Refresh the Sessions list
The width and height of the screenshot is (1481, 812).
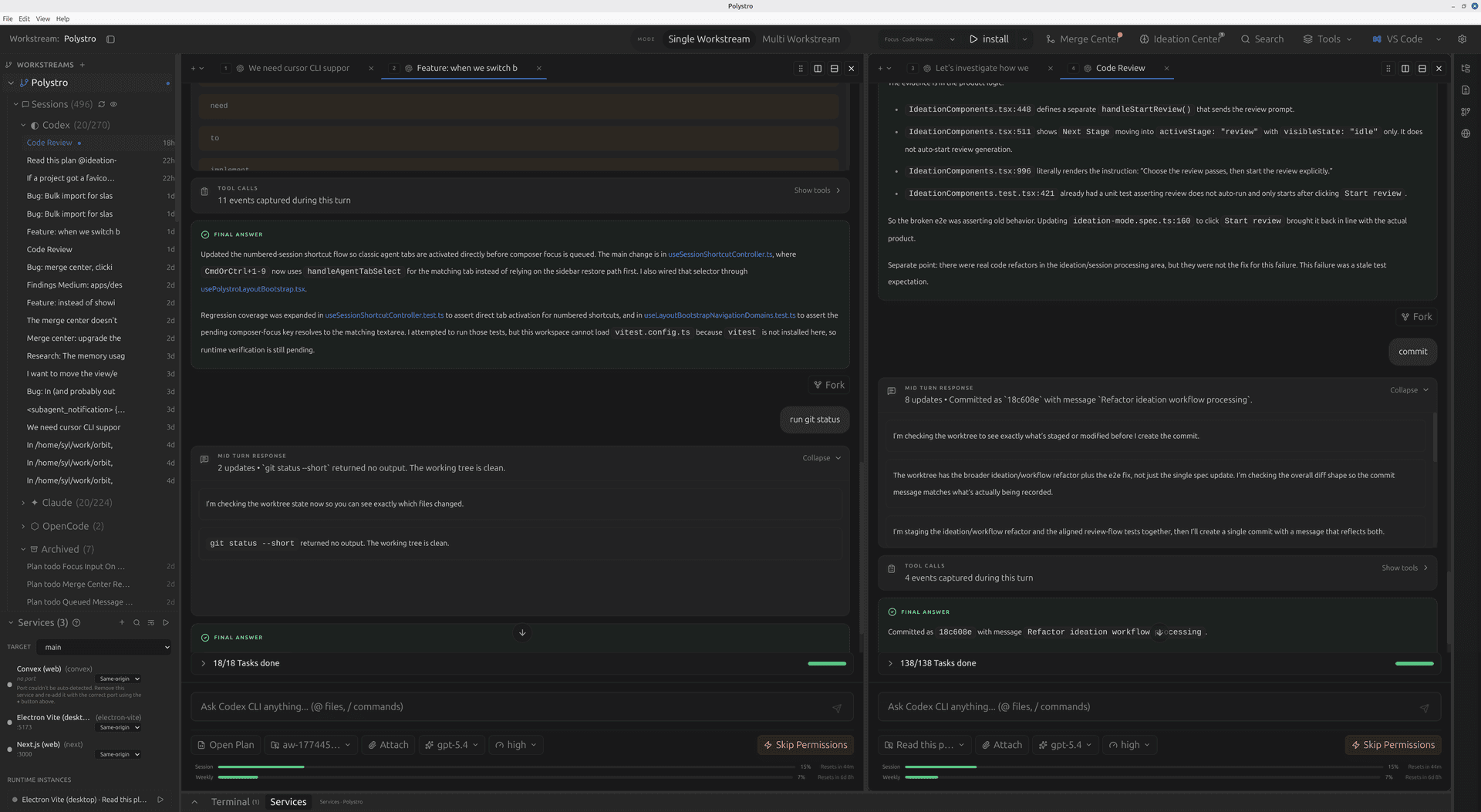[x=101, y=104]
